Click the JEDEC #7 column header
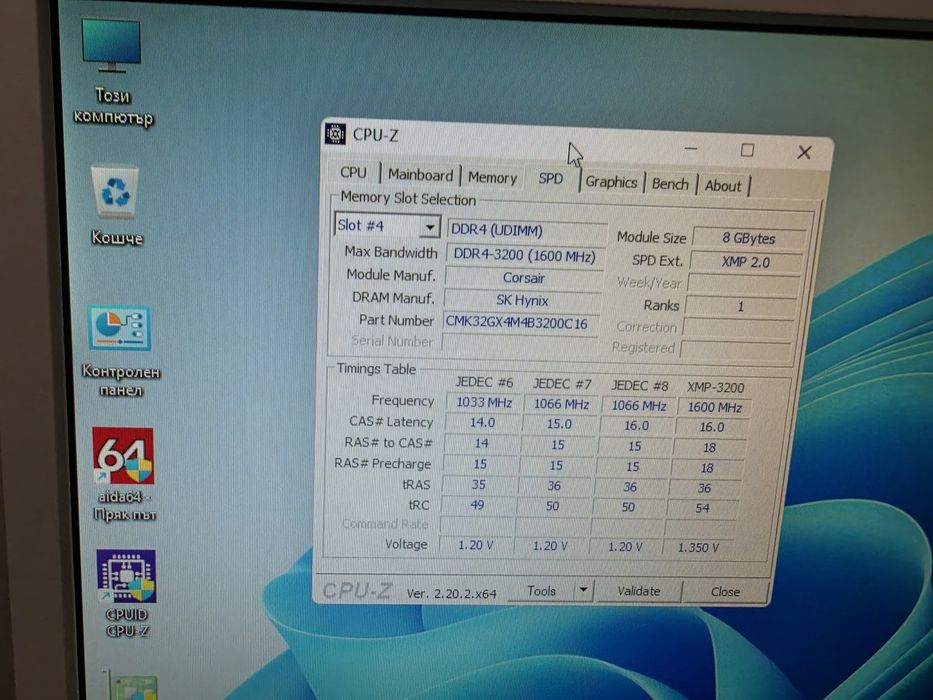Viewport: 933px width, 700px height. point(562,384)
